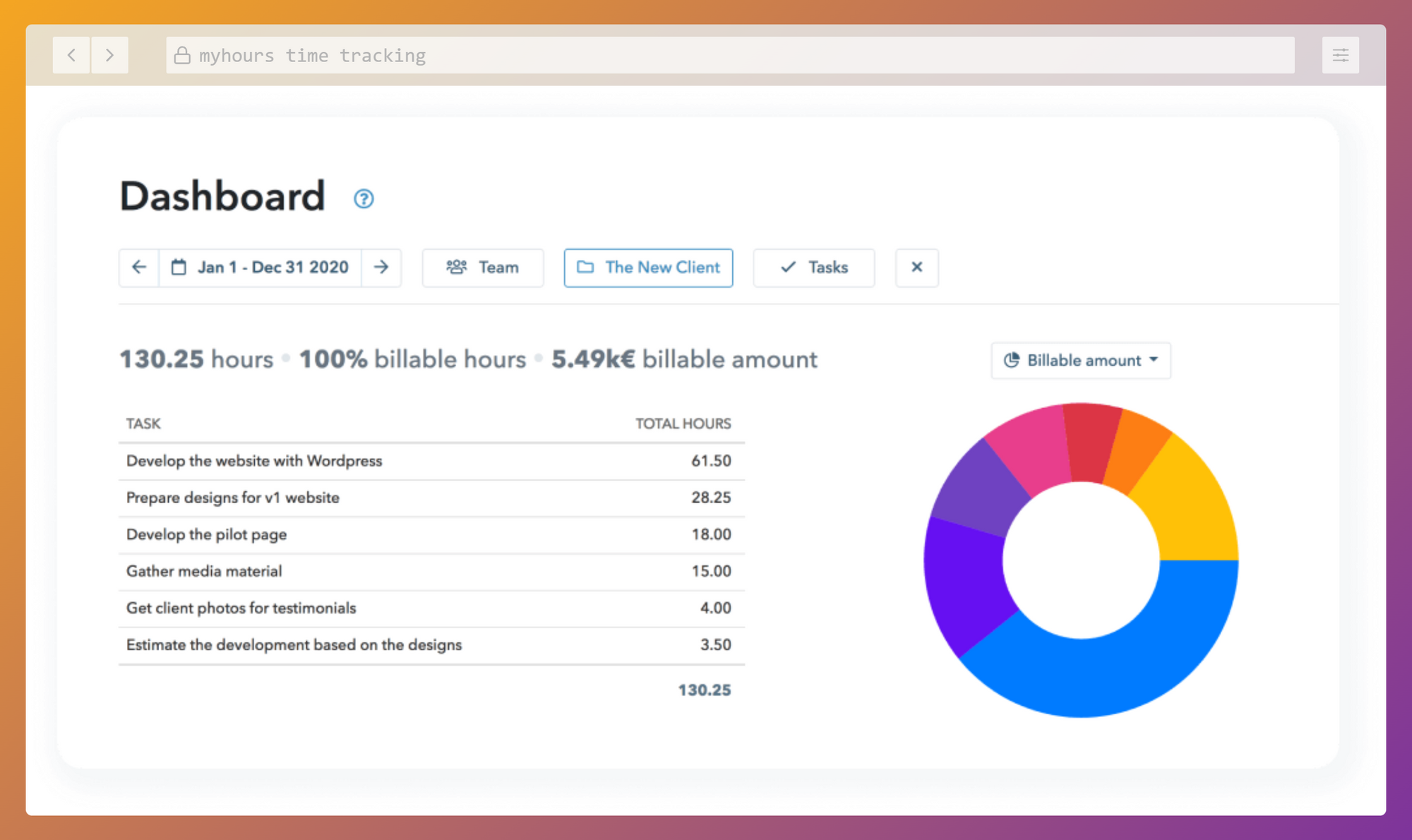
Task: Click the 3.50 hours value
Action: tap(715, 644)
